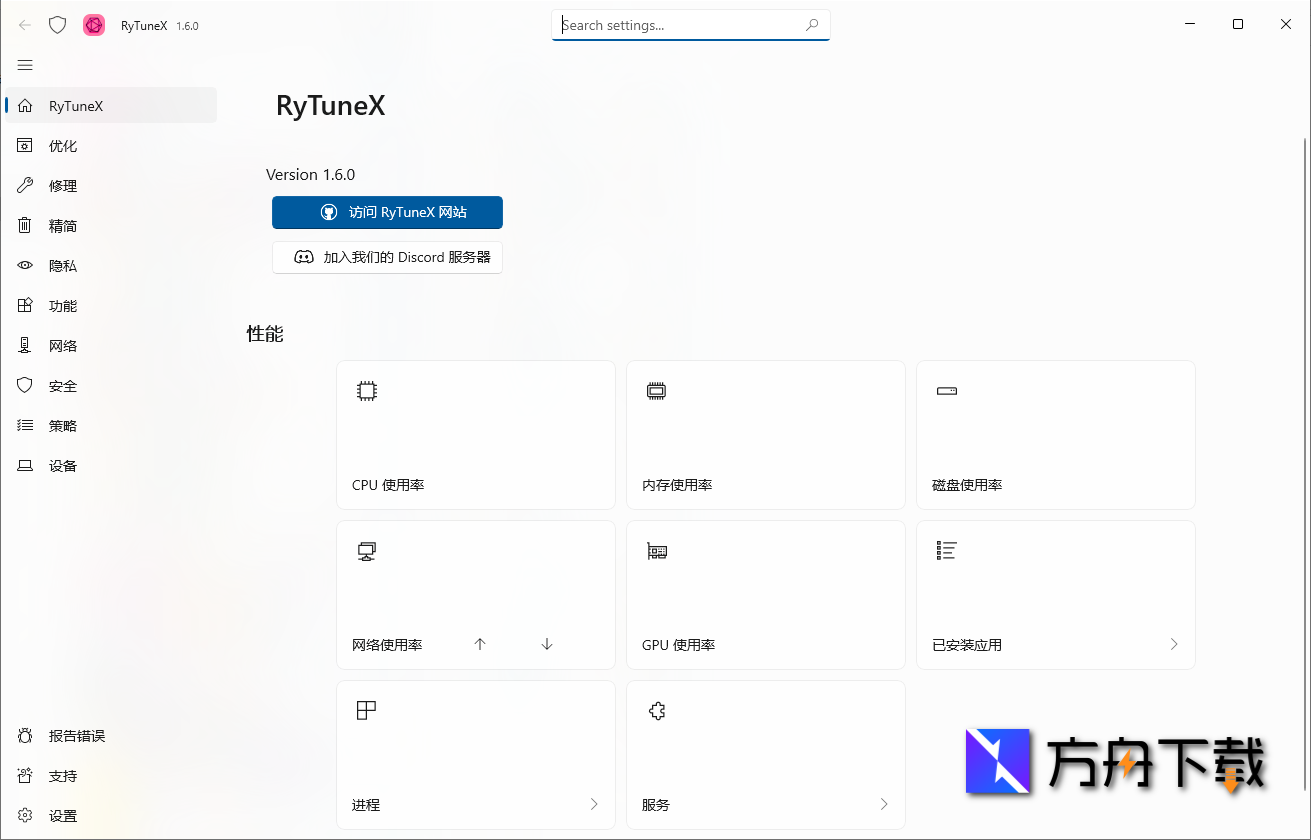The height and width of the screenshot is (840, 1311).
Task: Click the 报告错误 bug report icon
Action: pos(25,735)
